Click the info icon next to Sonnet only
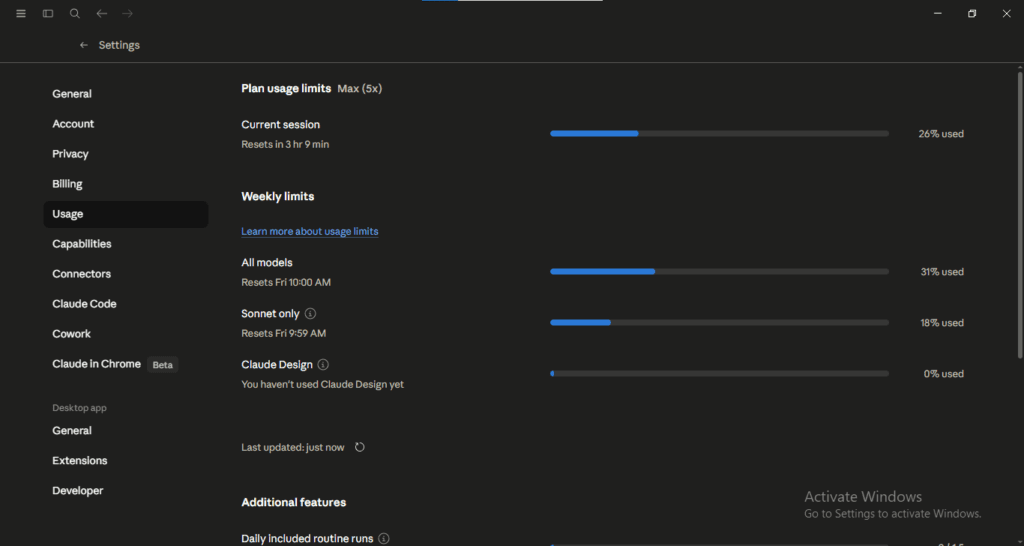The width and height of the screenshot is (1024, 546). pyautogui.click(x=311, y=313)
